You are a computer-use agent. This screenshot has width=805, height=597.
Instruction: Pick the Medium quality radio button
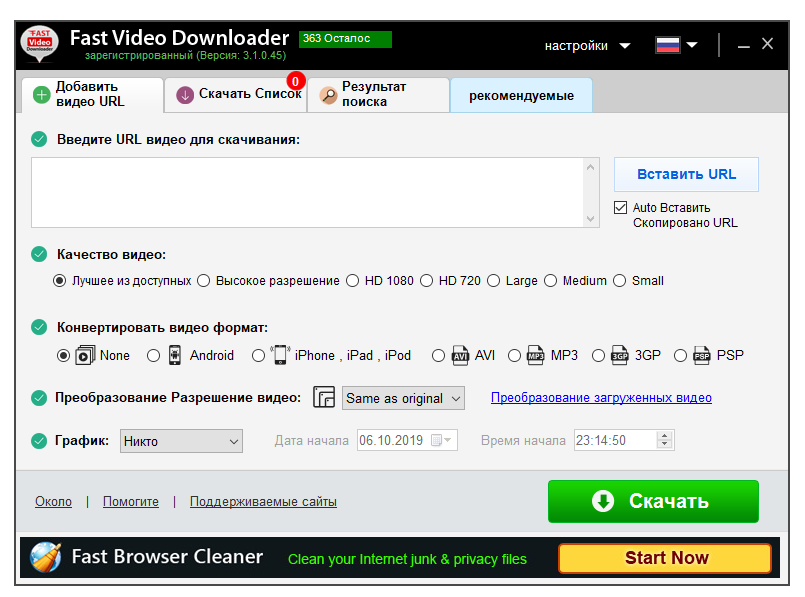(550, 281)
